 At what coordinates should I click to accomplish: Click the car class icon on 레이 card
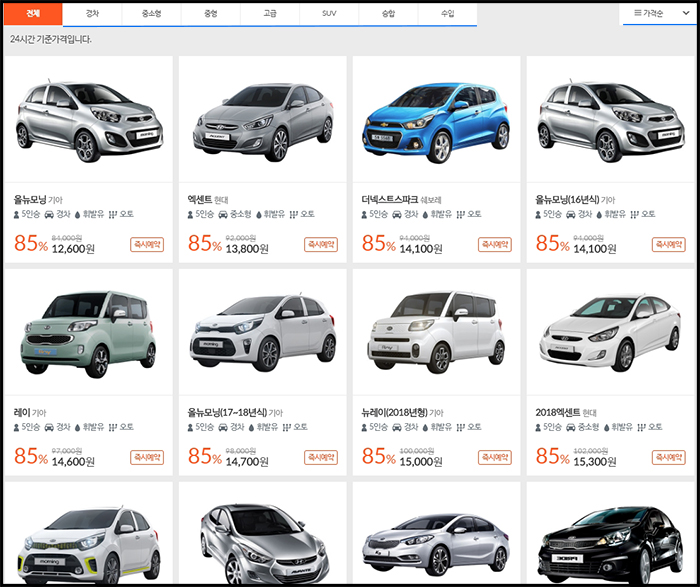coord(49,428)
